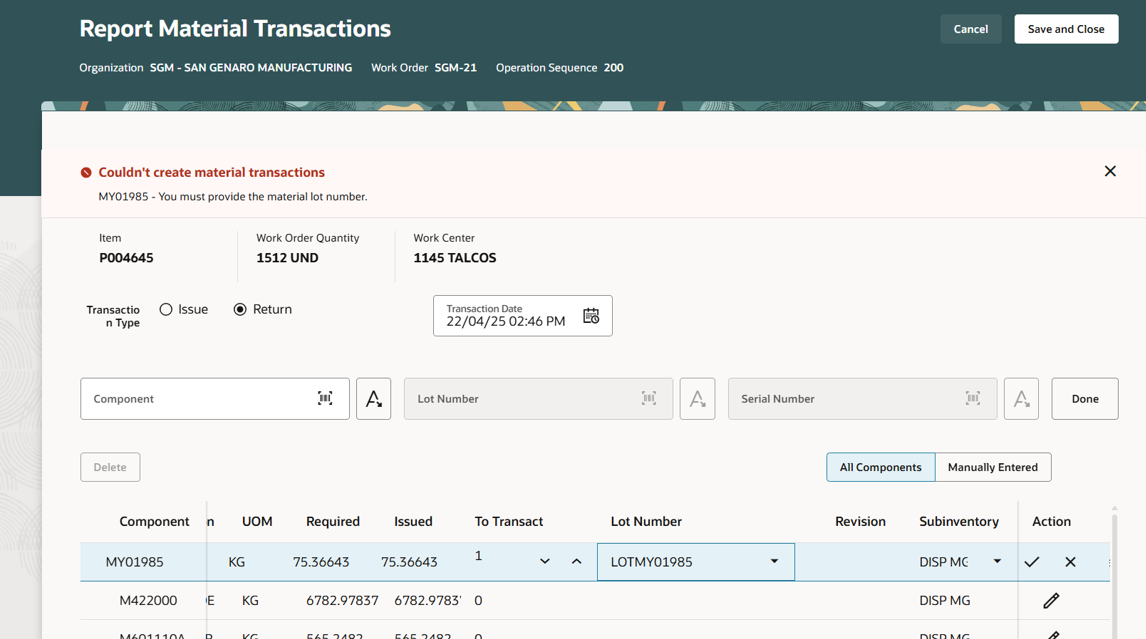Click the Serial Number barcode scan icon
This screenshot has height=639, width=1146.
[x=972, y=398]
